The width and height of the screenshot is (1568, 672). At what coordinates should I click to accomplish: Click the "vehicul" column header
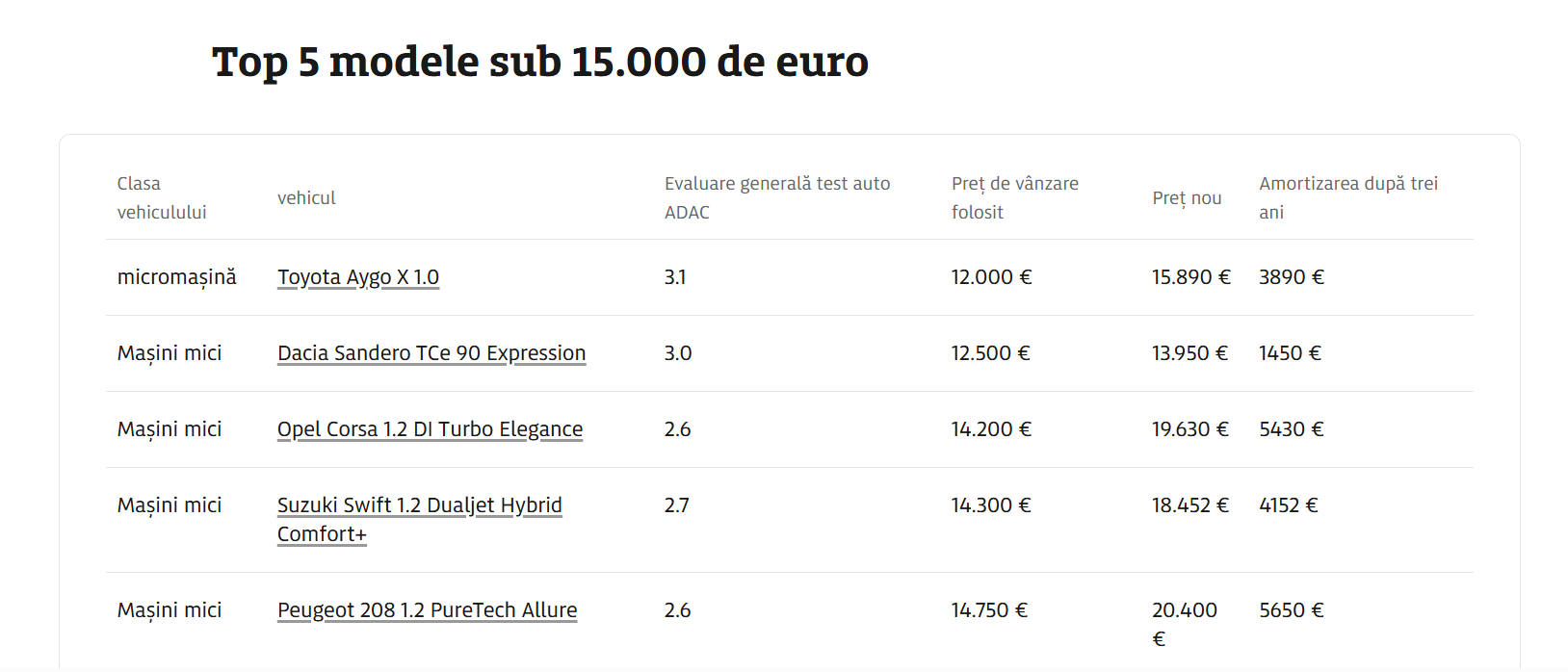click(306, 197)
